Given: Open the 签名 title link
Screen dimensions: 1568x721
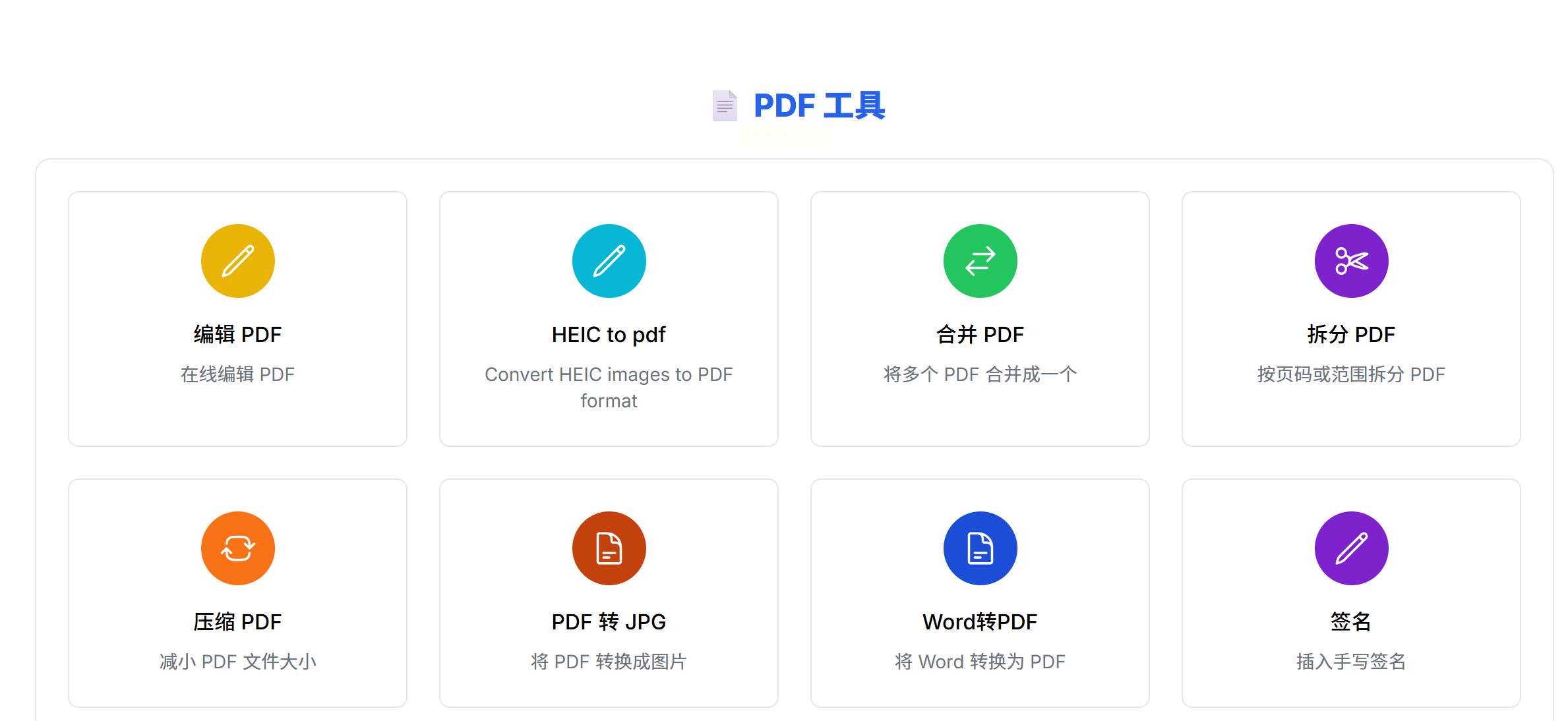Looking at the screenshot, I should coord(1351,622).
